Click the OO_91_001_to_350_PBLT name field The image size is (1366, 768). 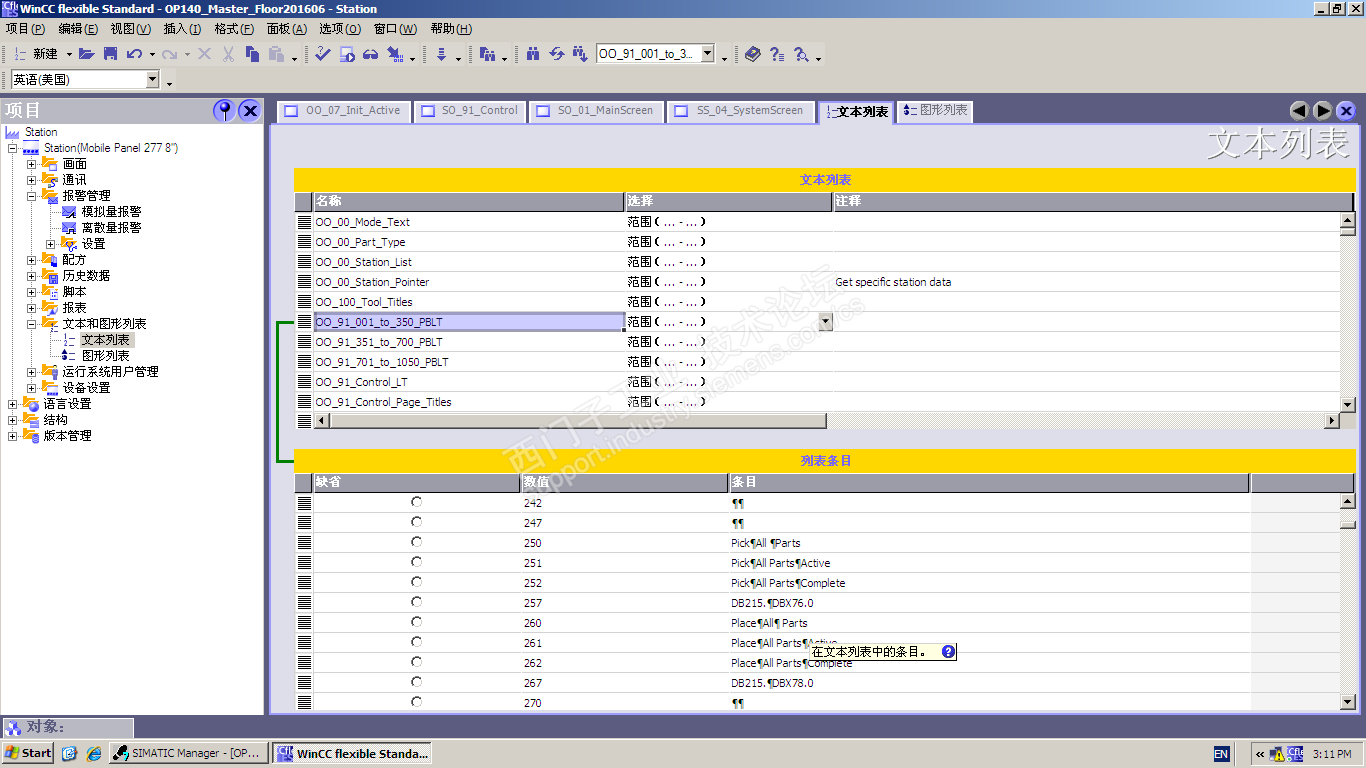[x=469, y=322]
